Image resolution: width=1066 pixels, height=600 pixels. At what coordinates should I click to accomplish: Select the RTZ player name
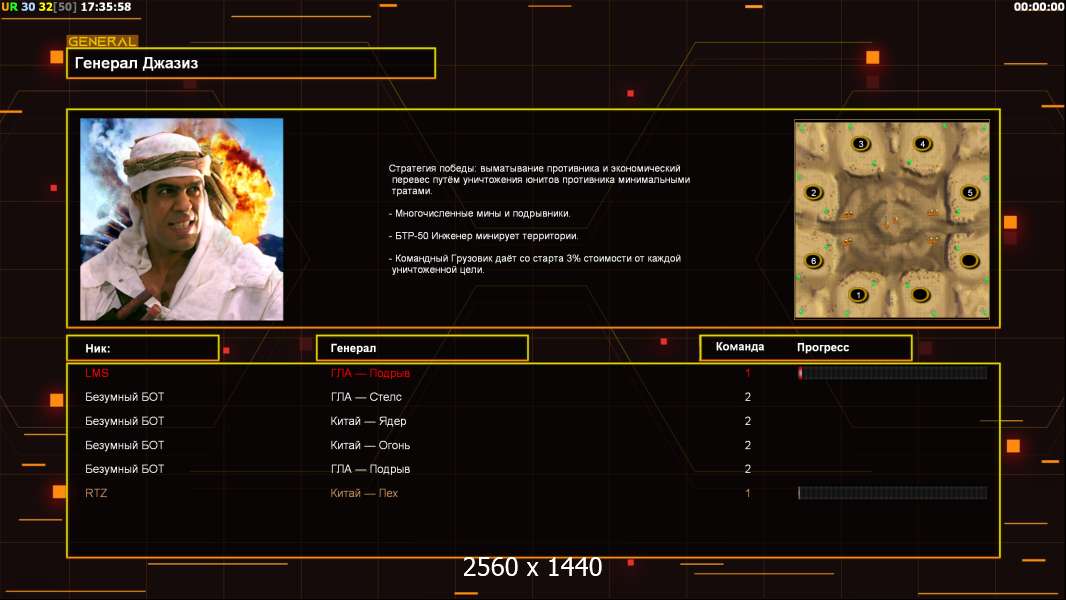(97, 493)
